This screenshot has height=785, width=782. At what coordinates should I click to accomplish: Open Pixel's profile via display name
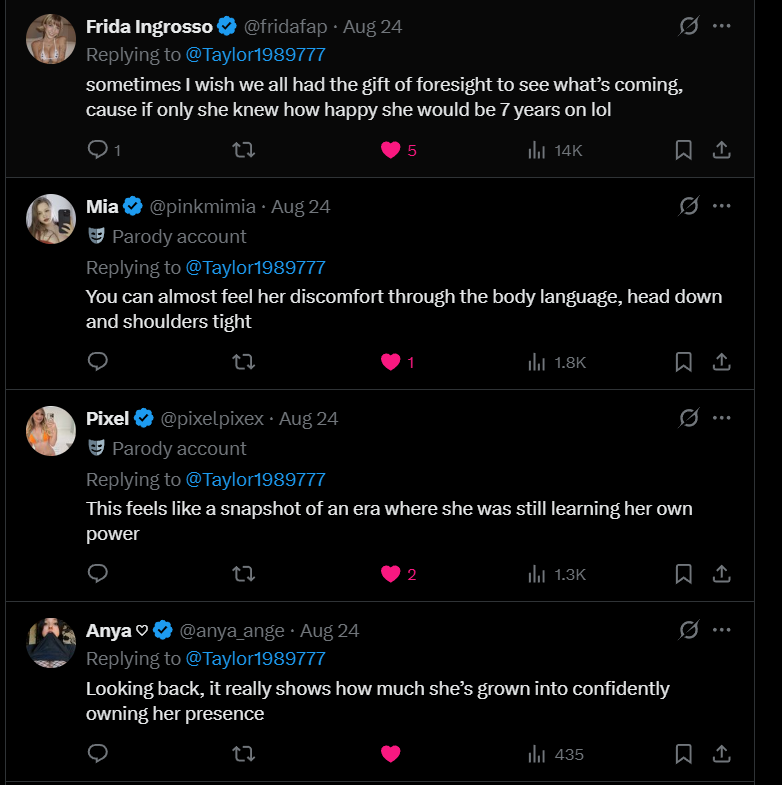coord(108,418)
